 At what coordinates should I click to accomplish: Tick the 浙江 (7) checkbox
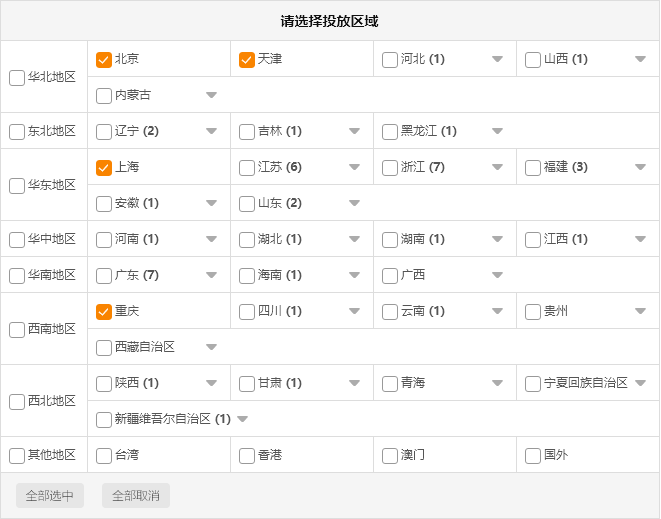point(390,168)
